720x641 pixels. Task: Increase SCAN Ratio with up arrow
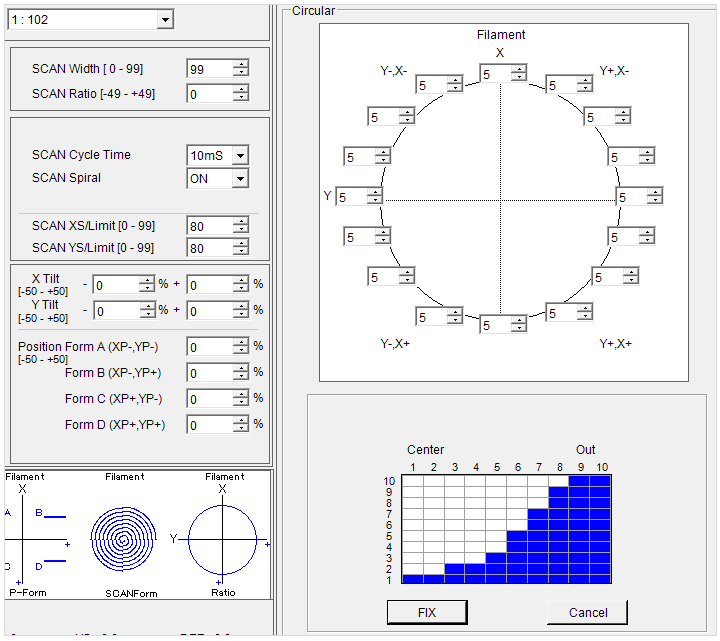(x=240, y=89)
